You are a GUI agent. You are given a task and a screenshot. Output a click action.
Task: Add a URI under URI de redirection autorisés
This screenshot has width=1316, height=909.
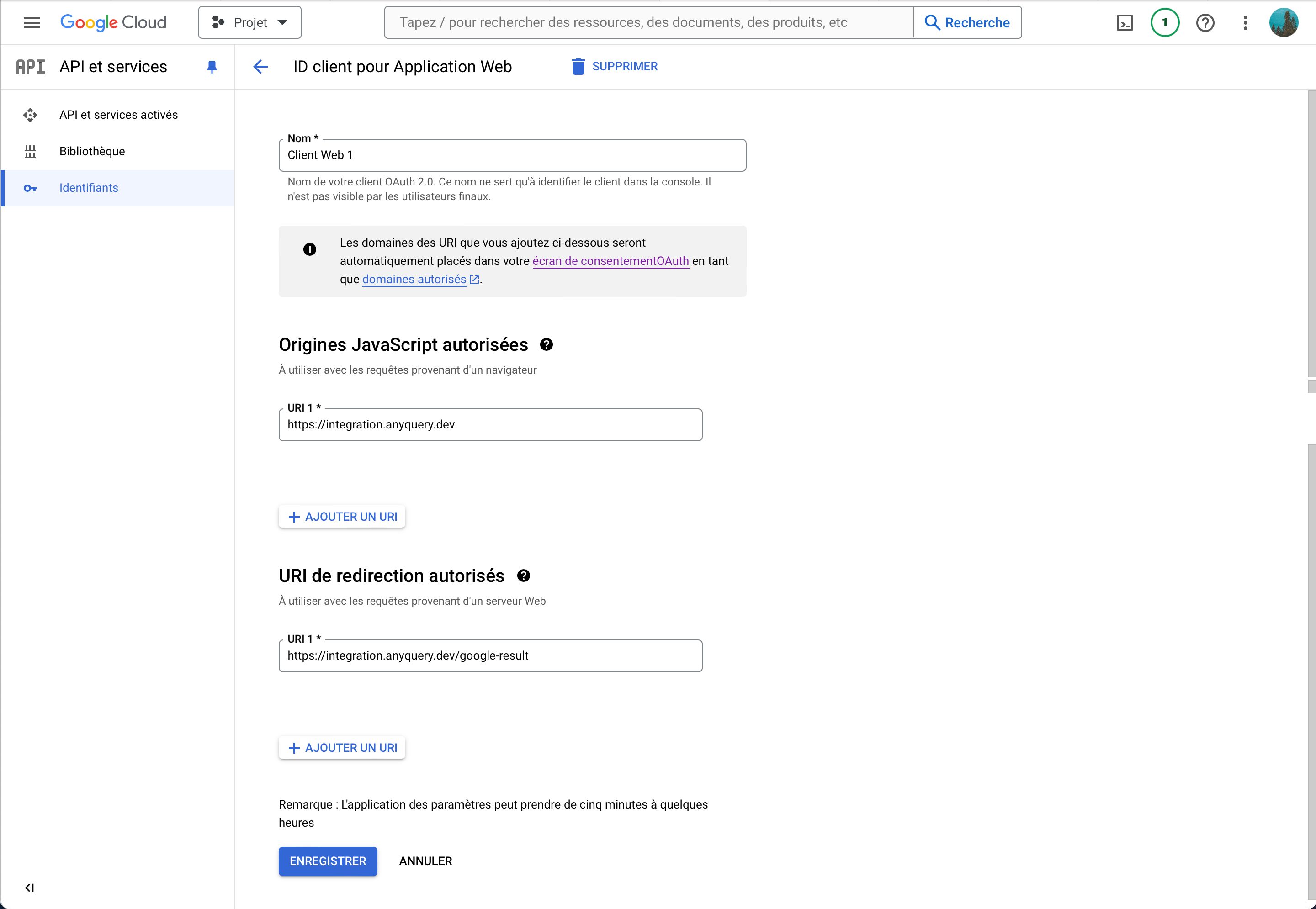click(342, 748)
